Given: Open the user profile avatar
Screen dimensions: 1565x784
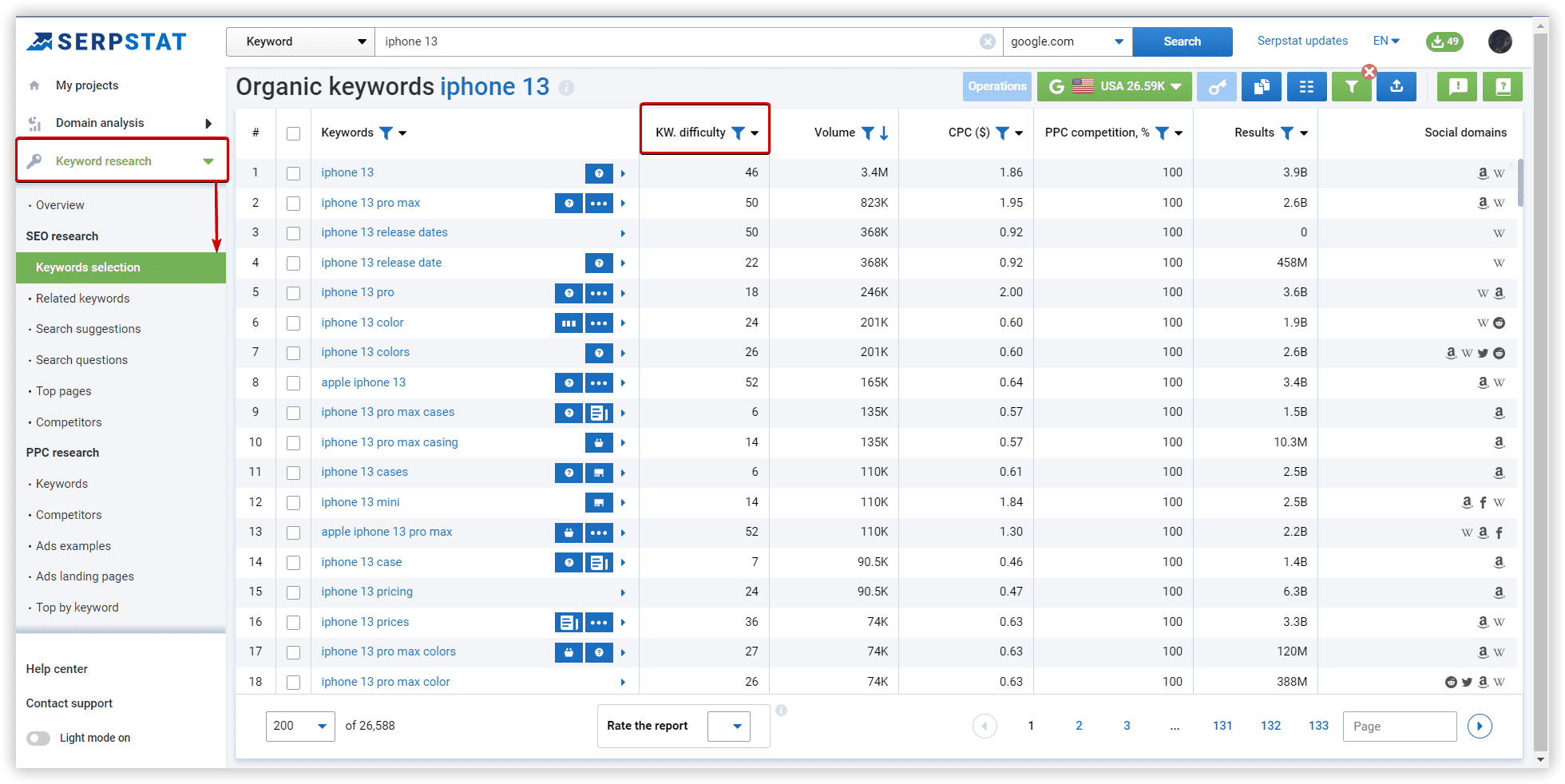Looking at the screenshot, I should click(x=1500, y=42).
